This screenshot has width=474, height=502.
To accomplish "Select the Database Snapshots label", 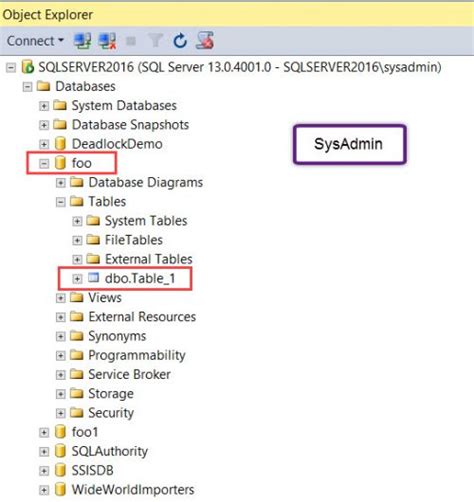I will pos(130,125).
